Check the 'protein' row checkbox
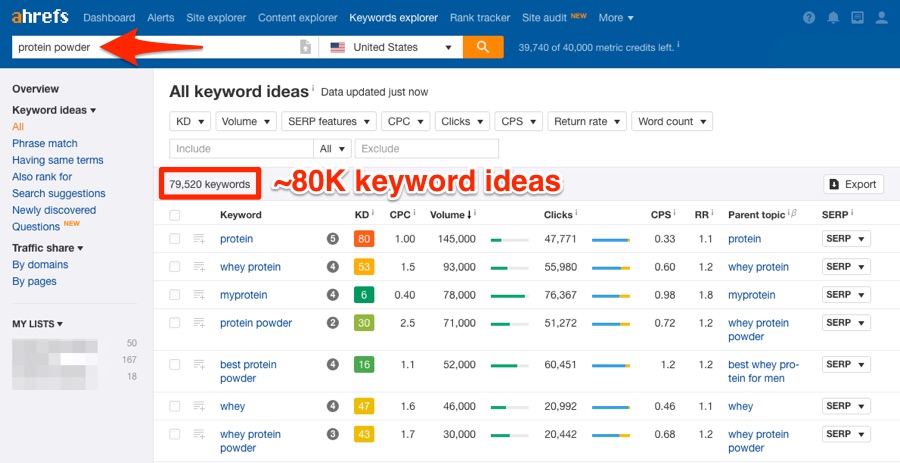900x463 pixels. click(x=174, y=239)
